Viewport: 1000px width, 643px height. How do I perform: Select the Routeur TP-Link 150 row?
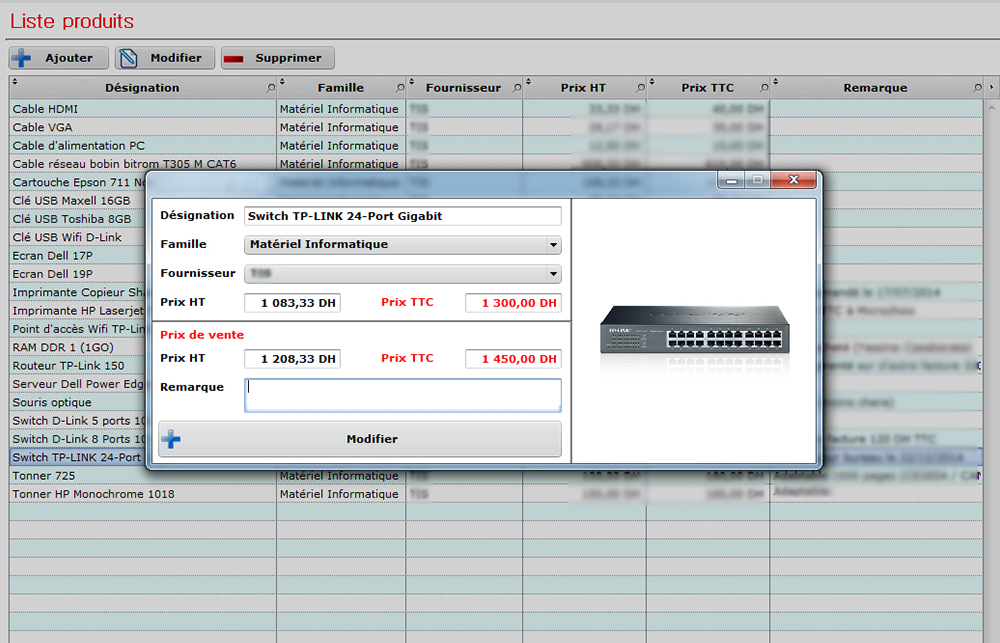pos(78,366)
